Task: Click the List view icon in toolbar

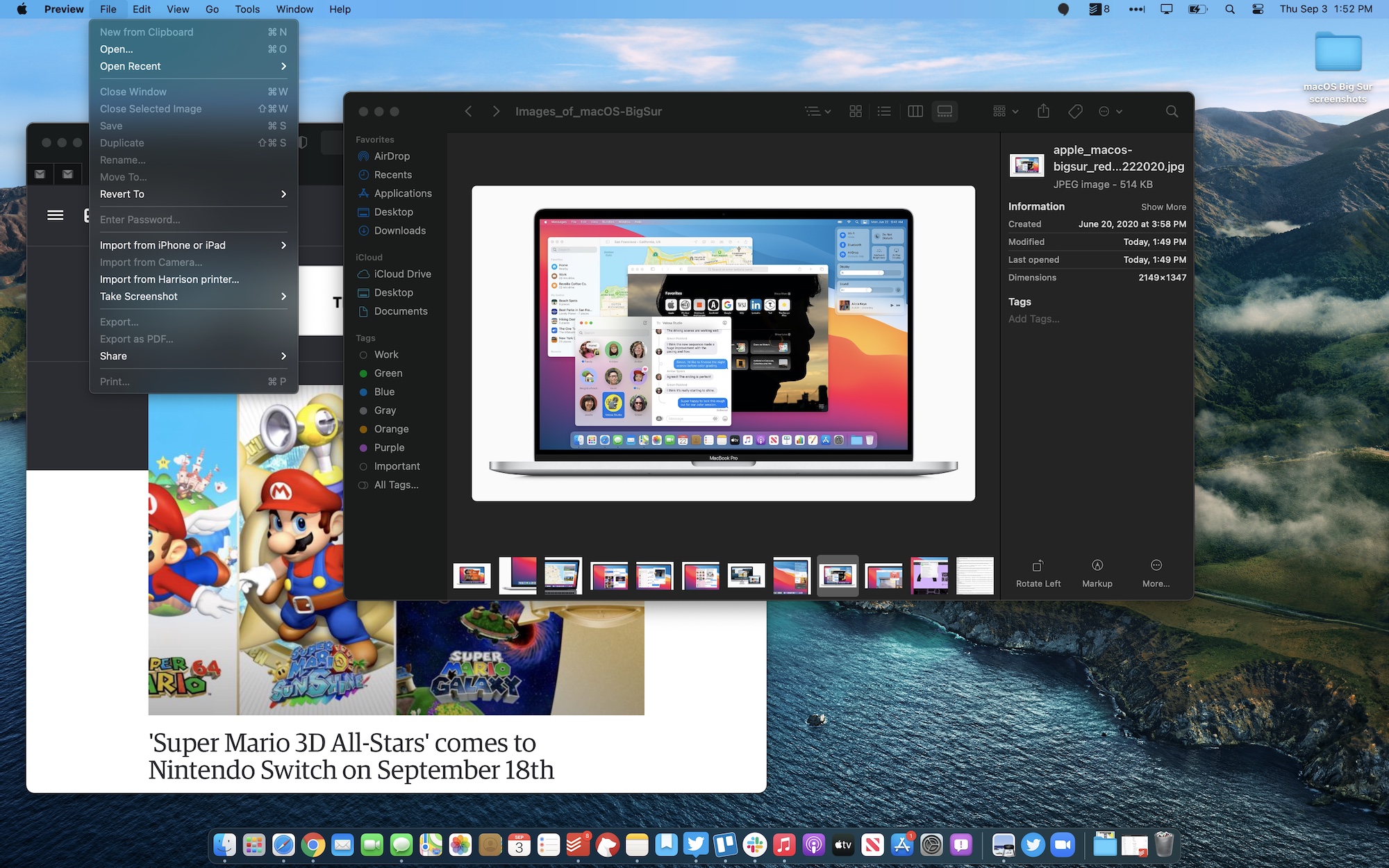Action: coord(883,111)
